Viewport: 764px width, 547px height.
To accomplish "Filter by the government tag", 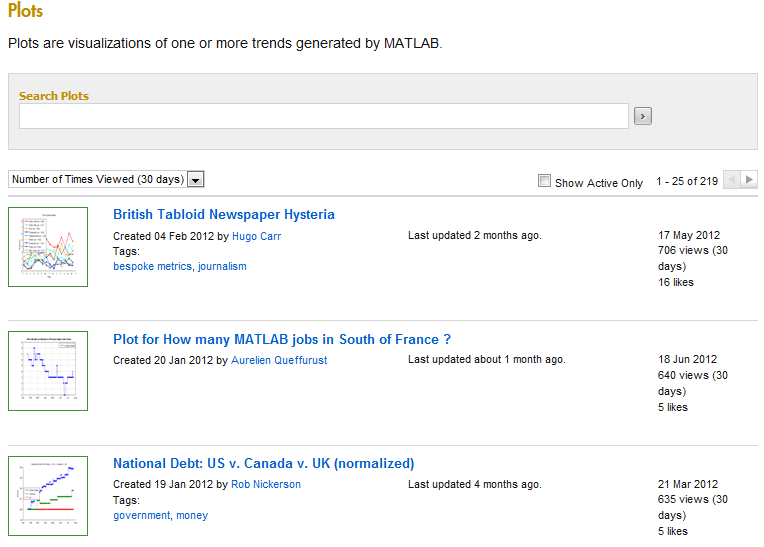I will point(141,515).
